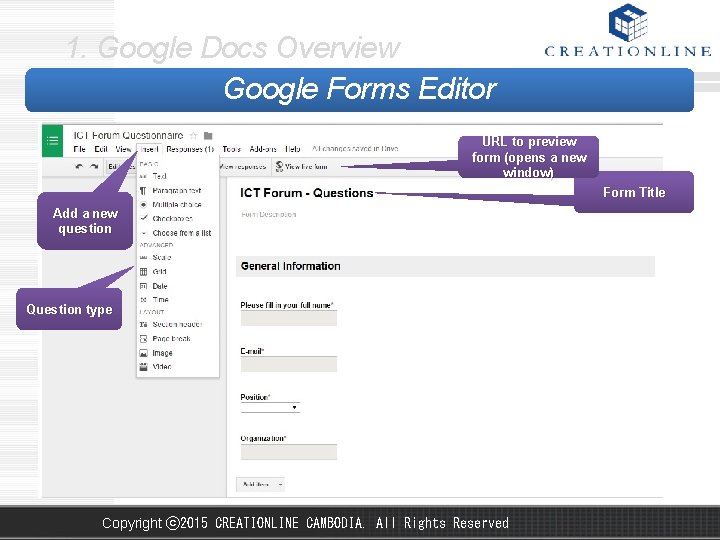Click the ICT Forum Questionnaire file name
720x540 pixels.
(129, 135)
